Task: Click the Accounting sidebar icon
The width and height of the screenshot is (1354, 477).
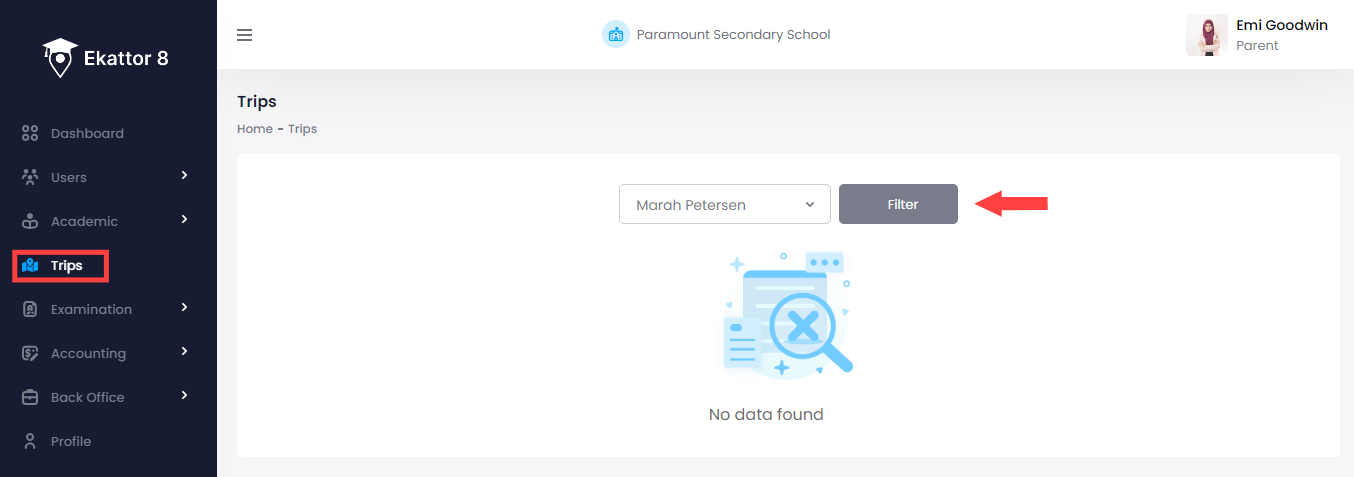Action: (x=30, y=353)
